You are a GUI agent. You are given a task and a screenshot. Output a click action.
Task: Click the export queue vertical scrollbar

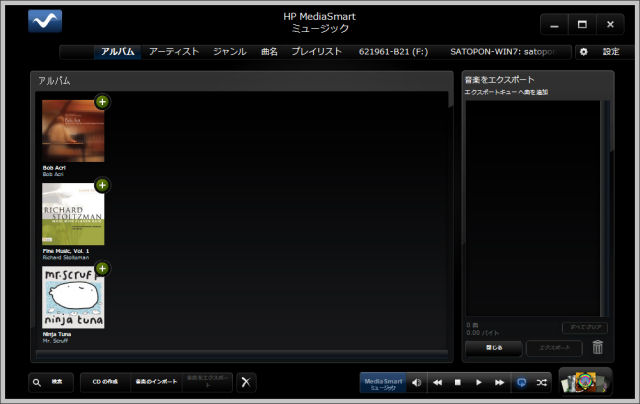point(604,208)
